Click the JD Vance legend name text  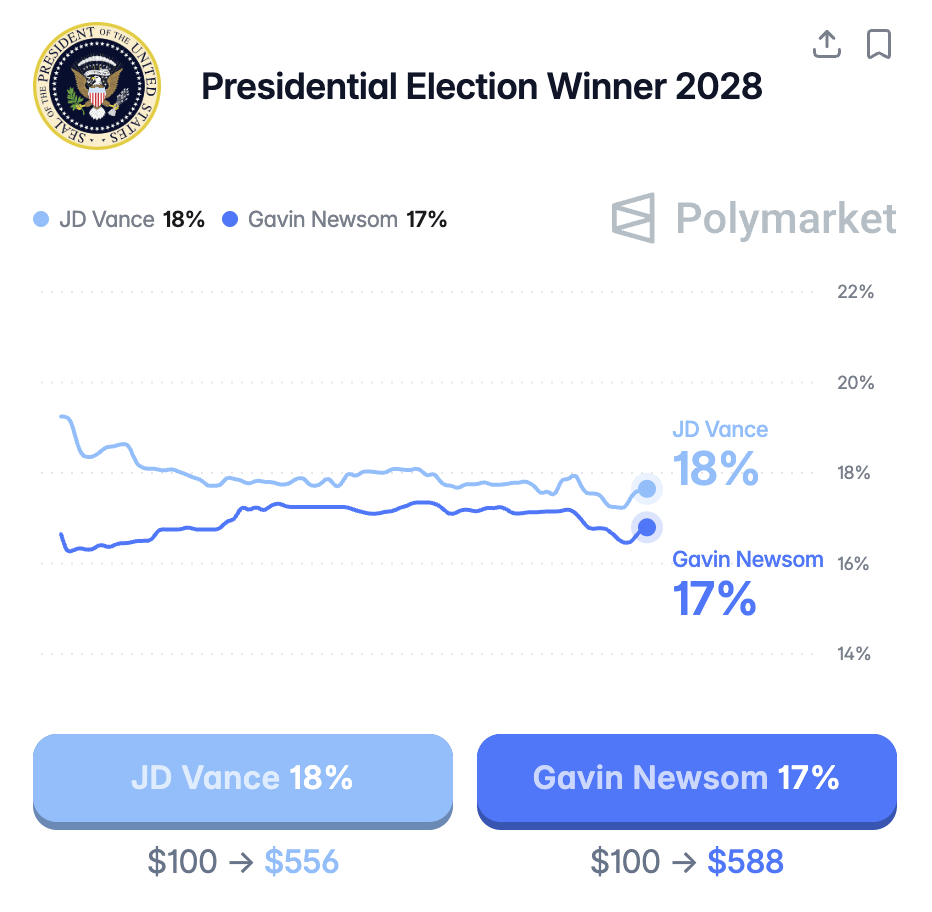(107, 220)
